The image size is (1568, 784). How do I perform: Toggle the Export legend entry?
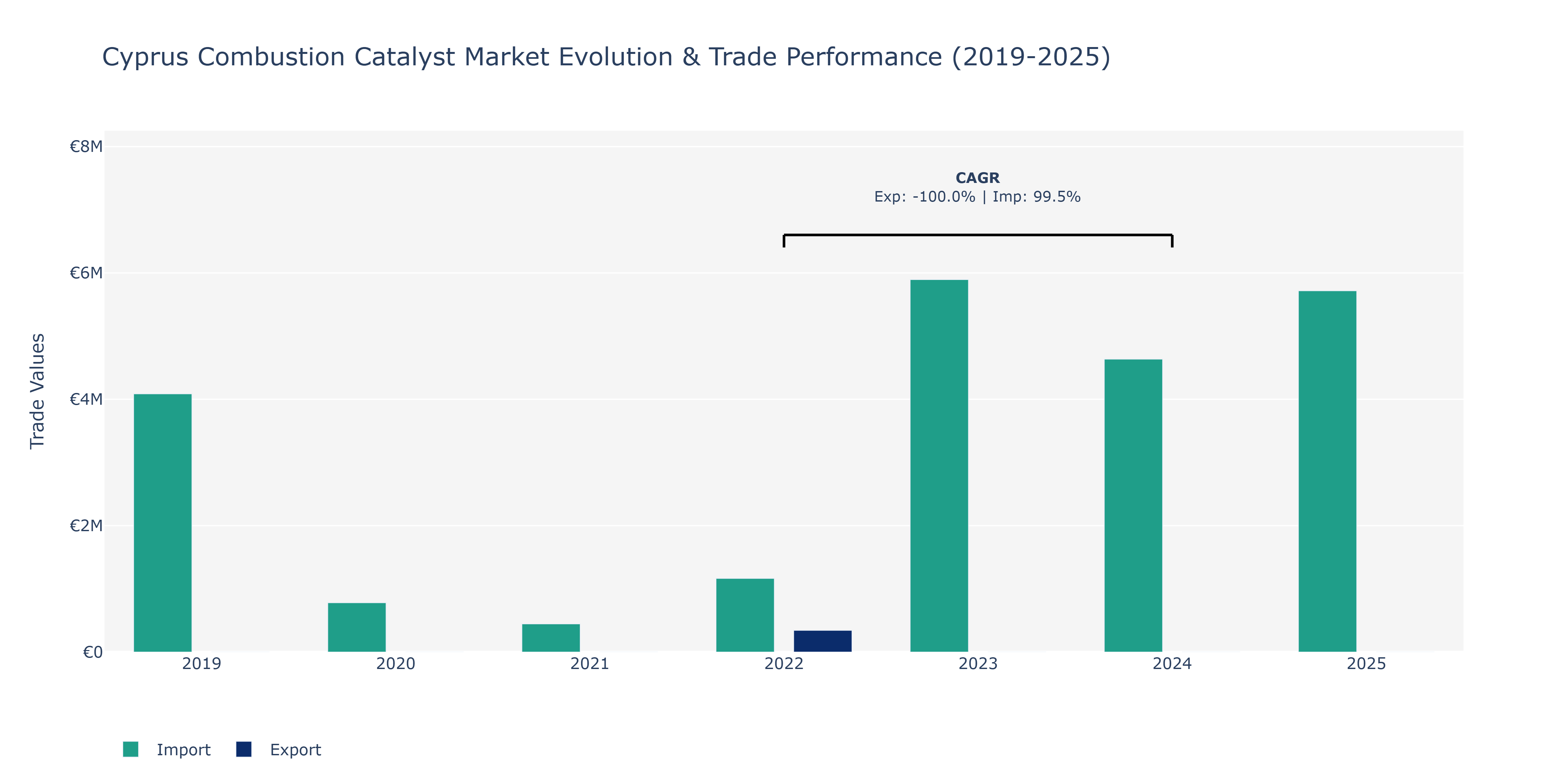(279, 749)
